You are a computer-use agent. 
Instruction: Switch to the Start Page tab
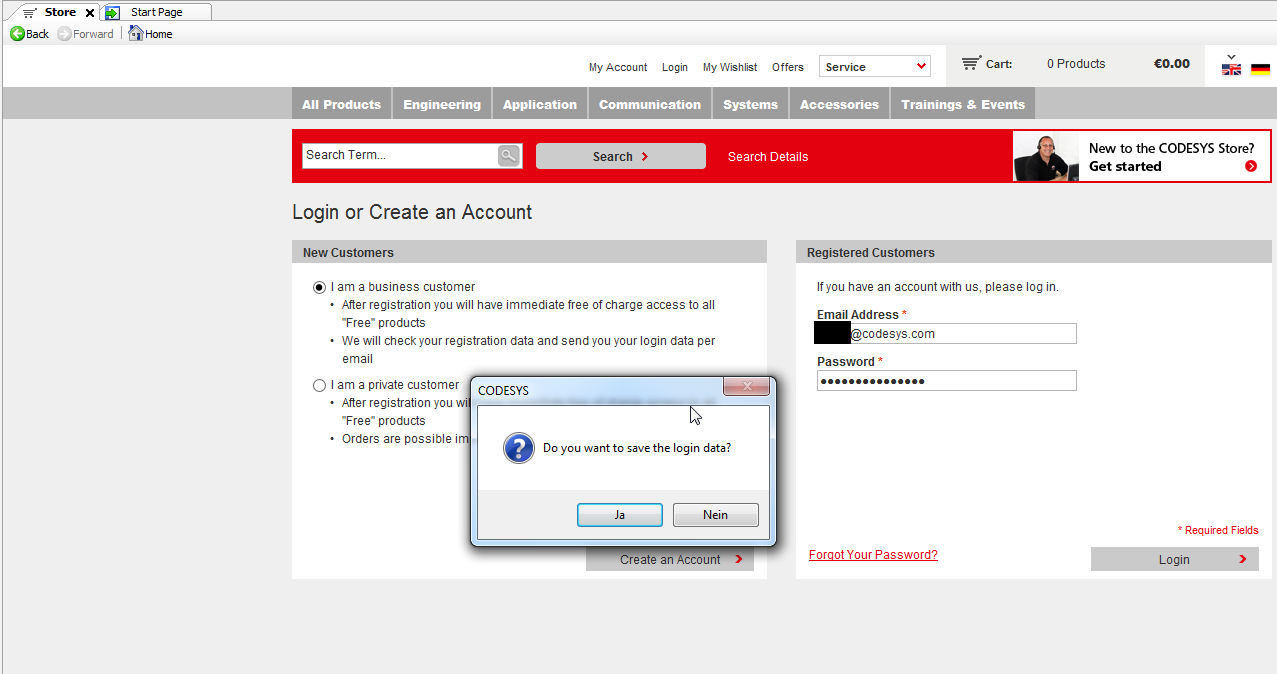tap(156, 12)
